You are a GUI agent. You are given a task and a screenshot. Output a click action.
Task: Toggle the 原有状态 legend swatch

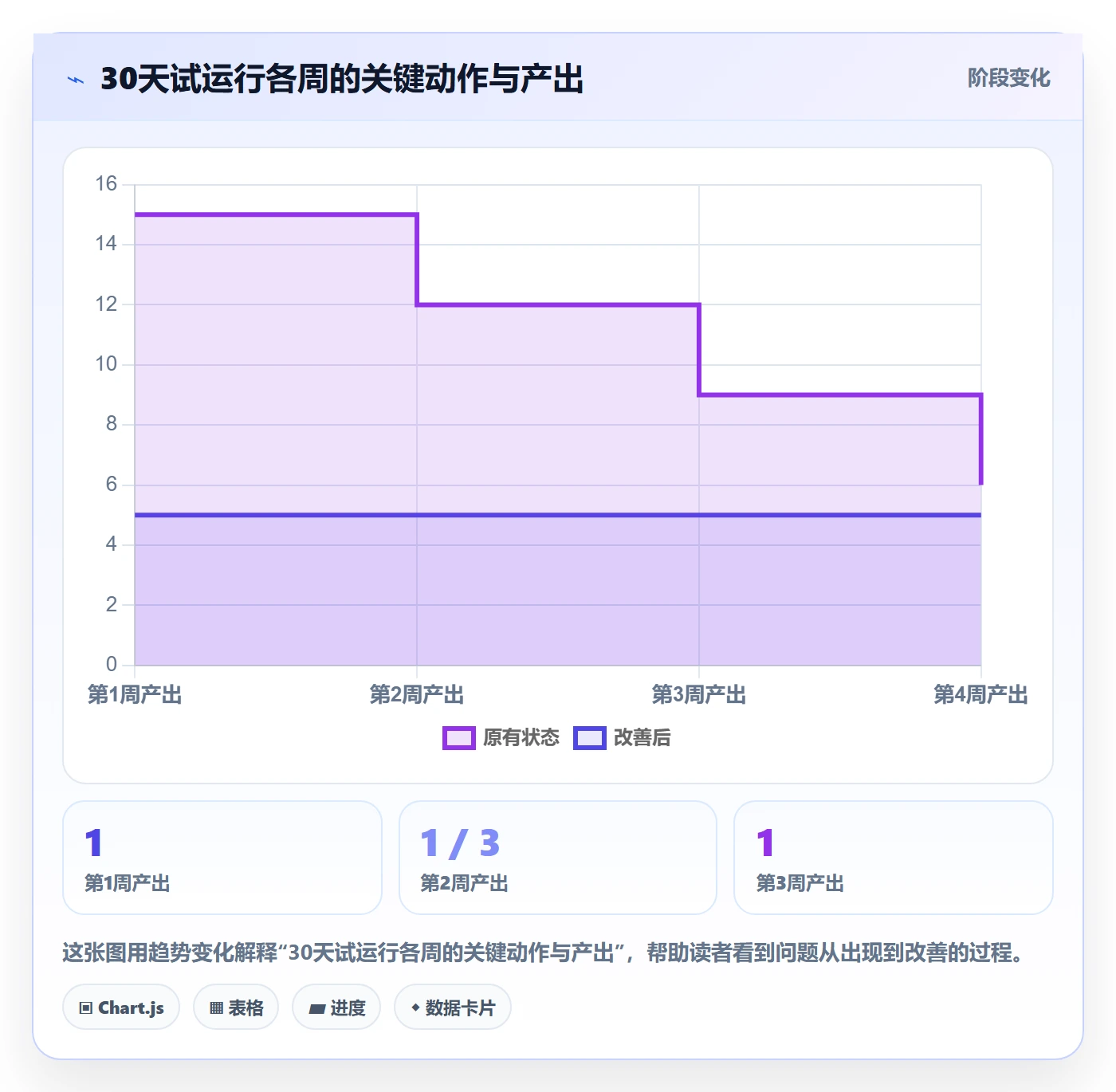pos(459,738)
